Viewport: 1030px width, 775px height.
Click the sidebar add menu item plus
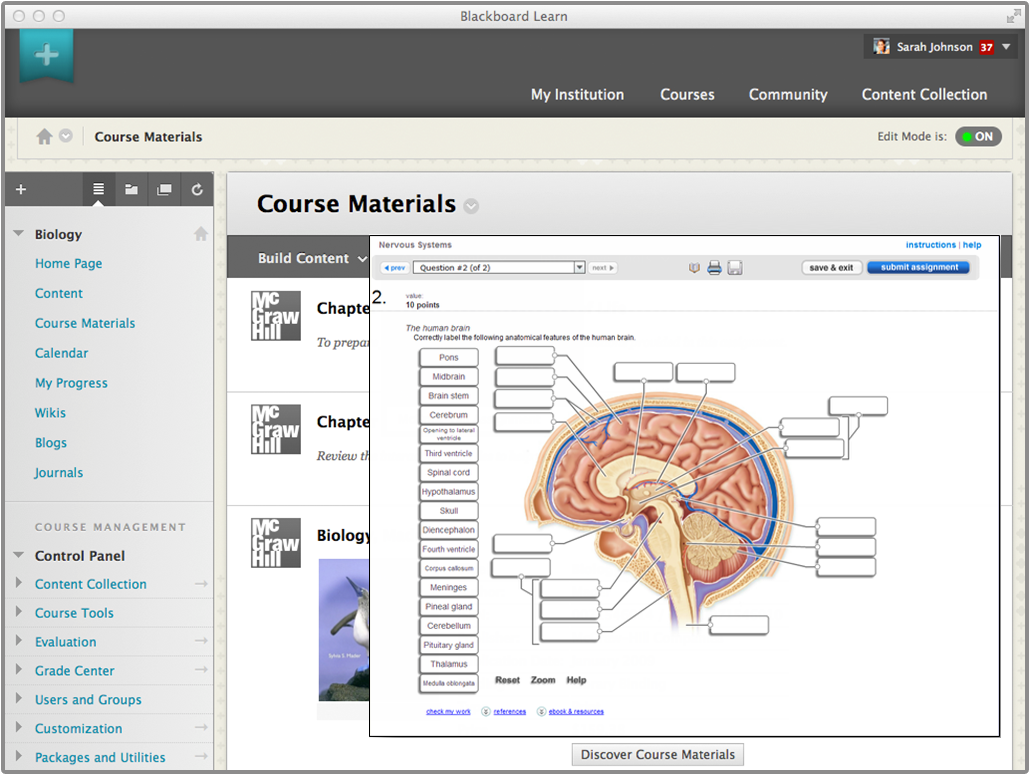tap(21, 190)
